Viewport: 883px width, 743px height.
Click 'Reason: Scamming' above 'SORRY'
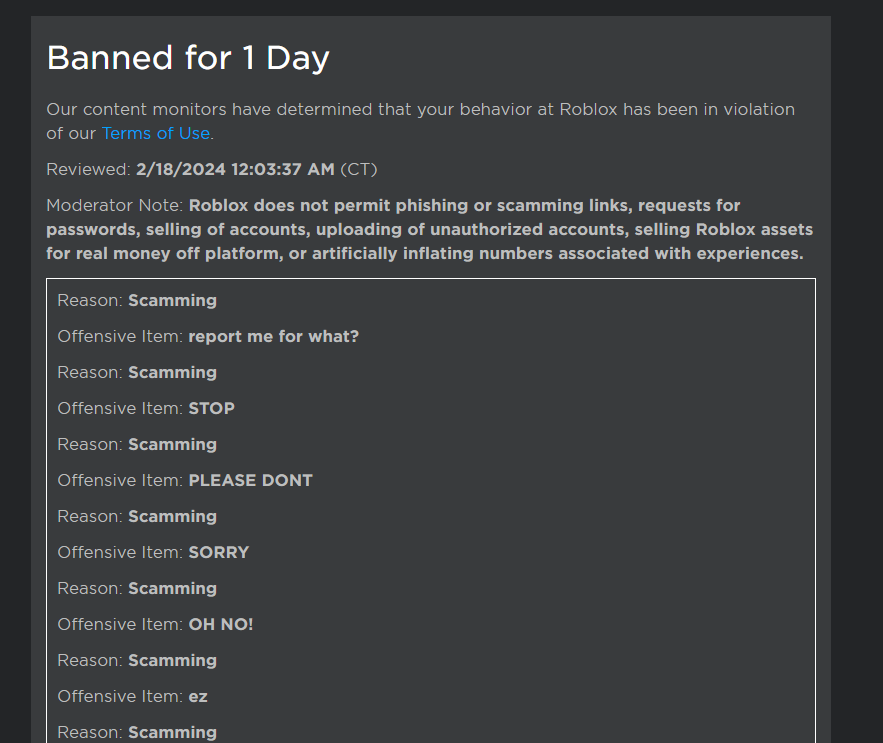pyautogui.click(x=137, y=517)
